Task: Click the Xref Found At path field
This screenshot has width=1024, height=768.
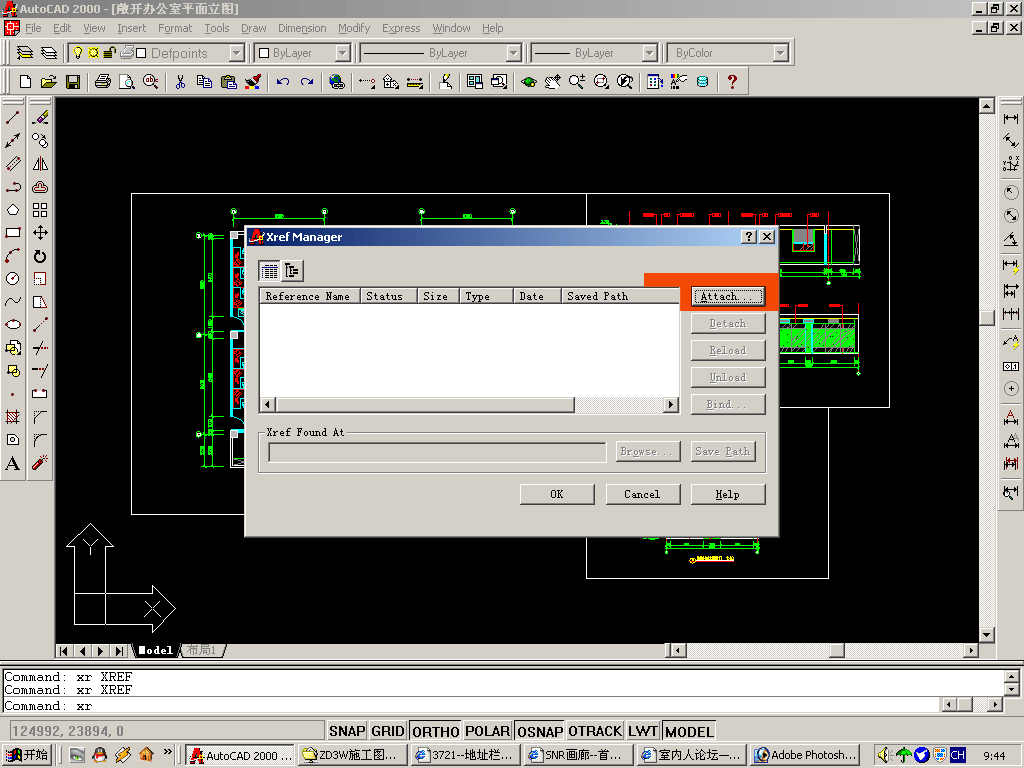Action: [438, 452]
